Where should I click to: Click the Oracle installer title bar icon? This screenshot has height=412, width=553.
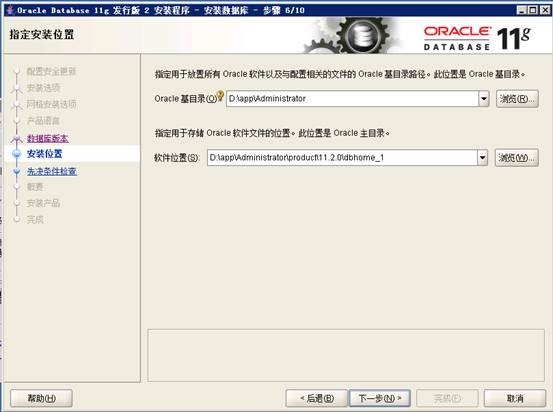[x=11, y=10]
